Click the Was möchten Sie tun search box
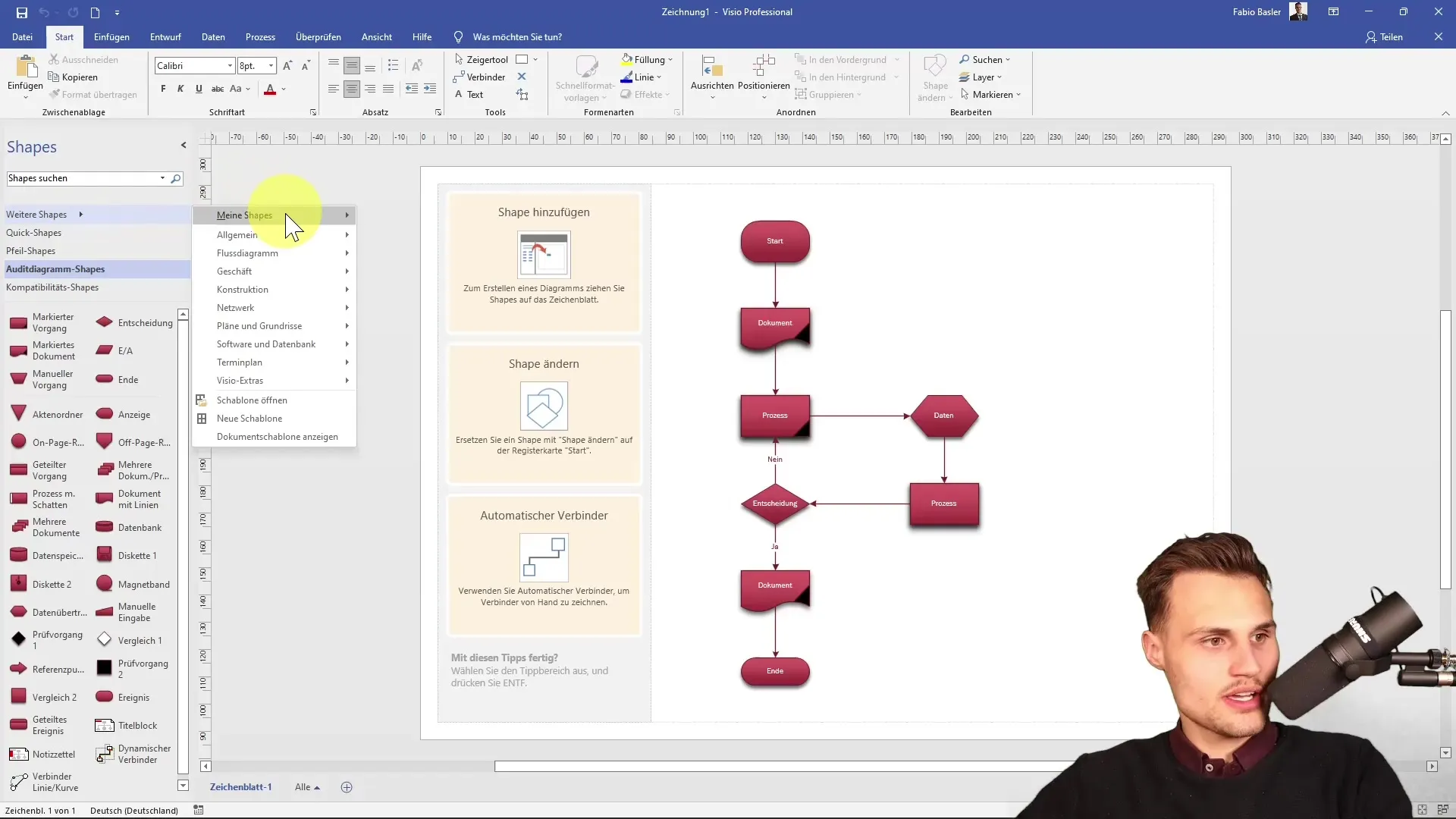 (x=517, y=36)
